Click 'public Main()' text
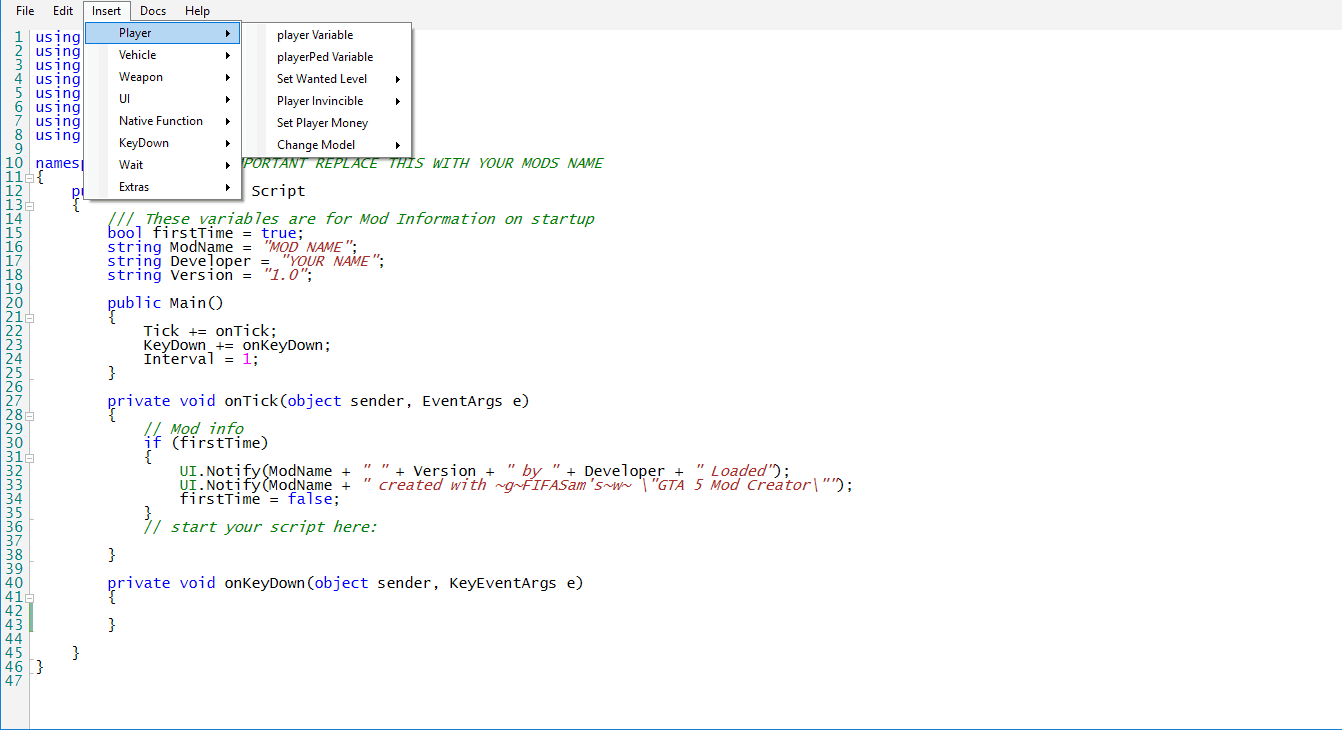 point(166,303)
